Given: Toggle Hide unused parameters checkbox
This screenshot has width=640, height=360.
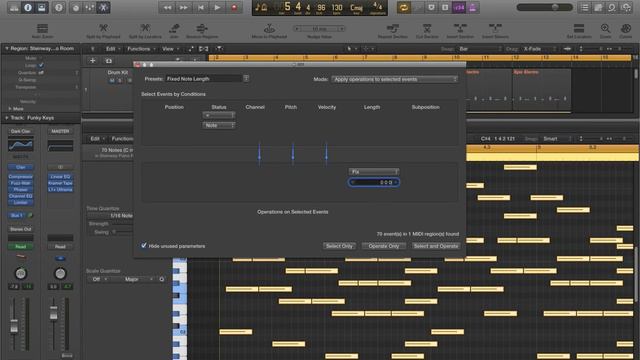Looking at the screenshot, I should pos(144,246).
